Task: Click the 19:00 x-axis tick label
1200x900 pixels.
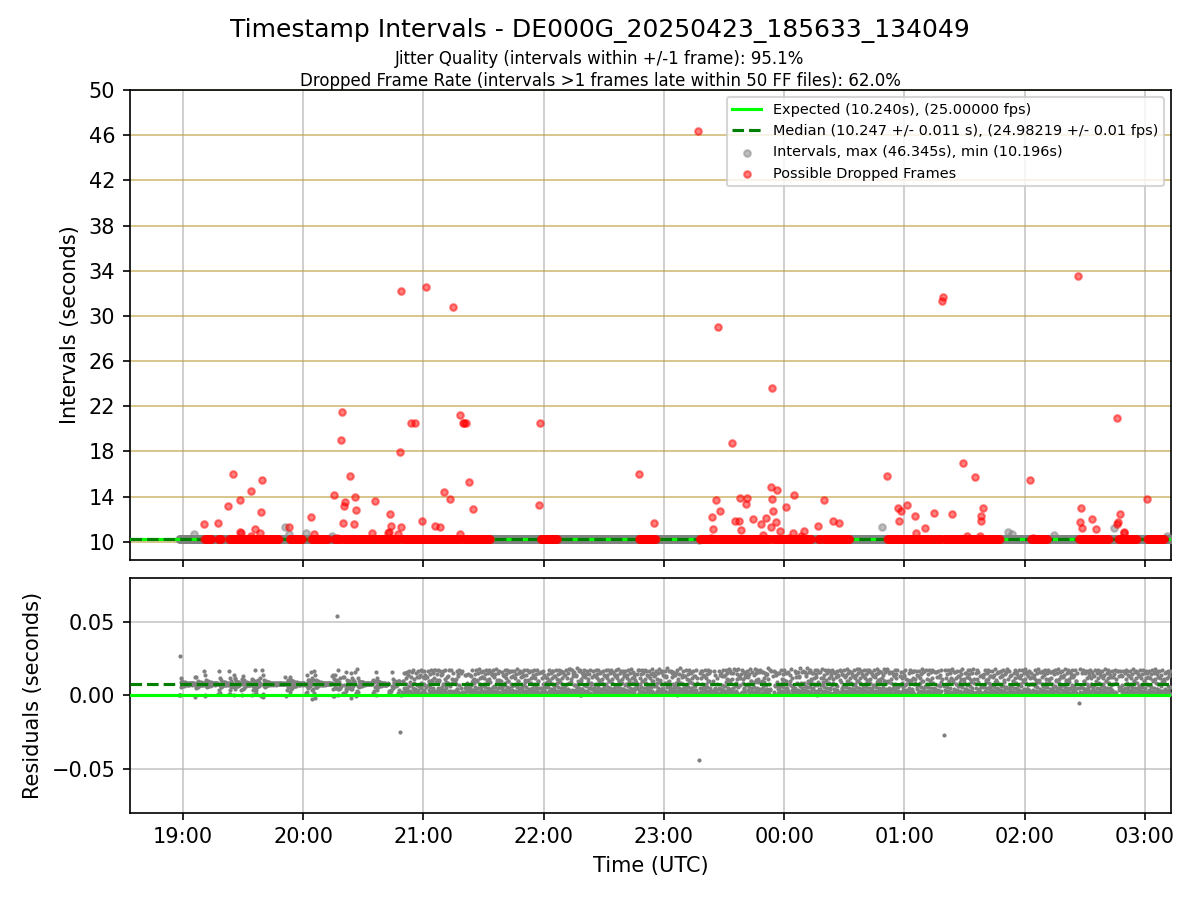Action: (x=182, y=834)
